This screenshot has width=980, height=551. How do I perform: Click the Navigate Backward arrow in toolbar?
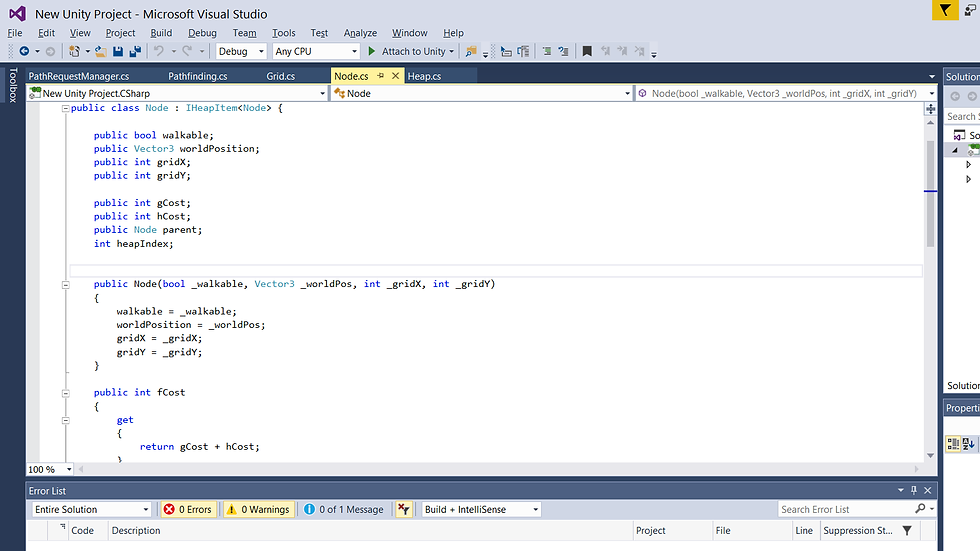(24, 51)
